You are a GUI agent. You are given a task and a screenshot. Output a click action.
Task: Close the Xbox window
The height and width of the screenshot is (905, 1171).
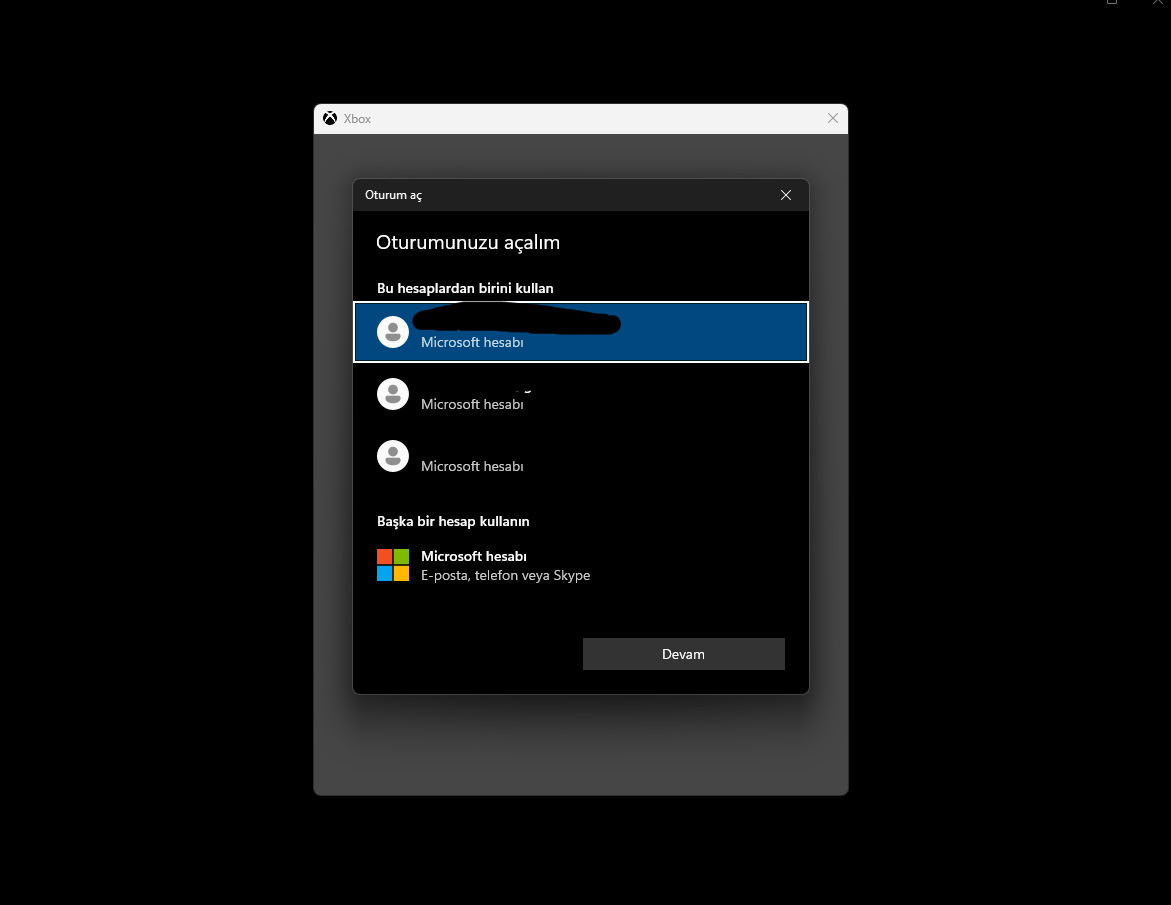(x=833, y=118)
